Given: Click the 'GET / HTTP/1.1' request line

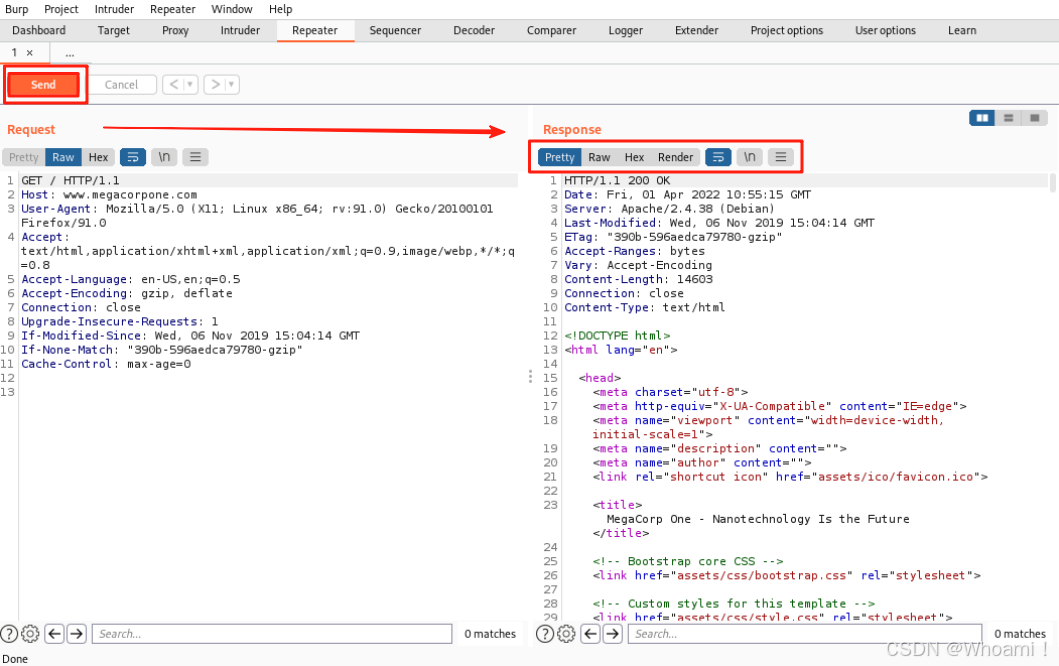Looking at the screenshot, I should 70,180.
